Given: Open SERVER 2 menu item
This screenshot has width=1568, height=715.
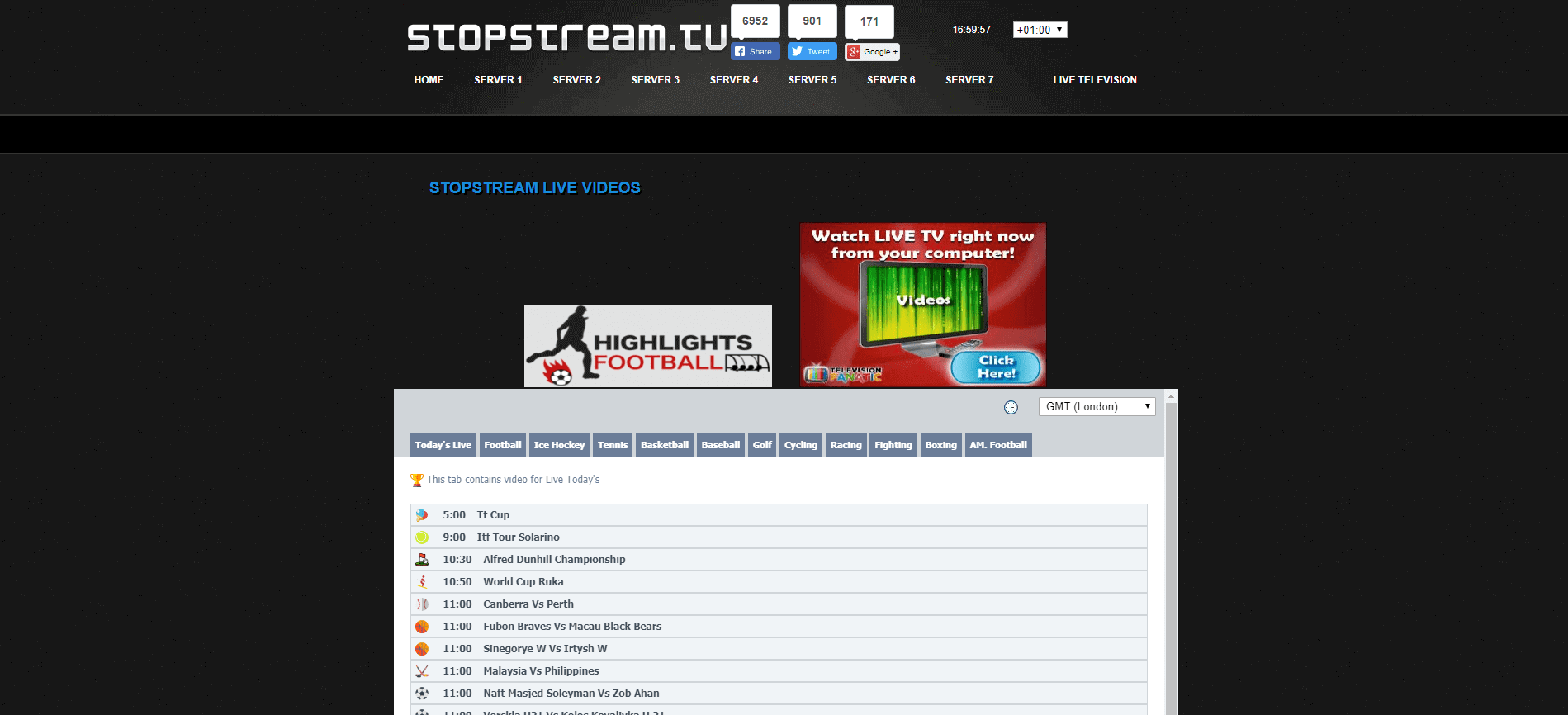Looking at the screenshot, I should (x=576, y=80).
